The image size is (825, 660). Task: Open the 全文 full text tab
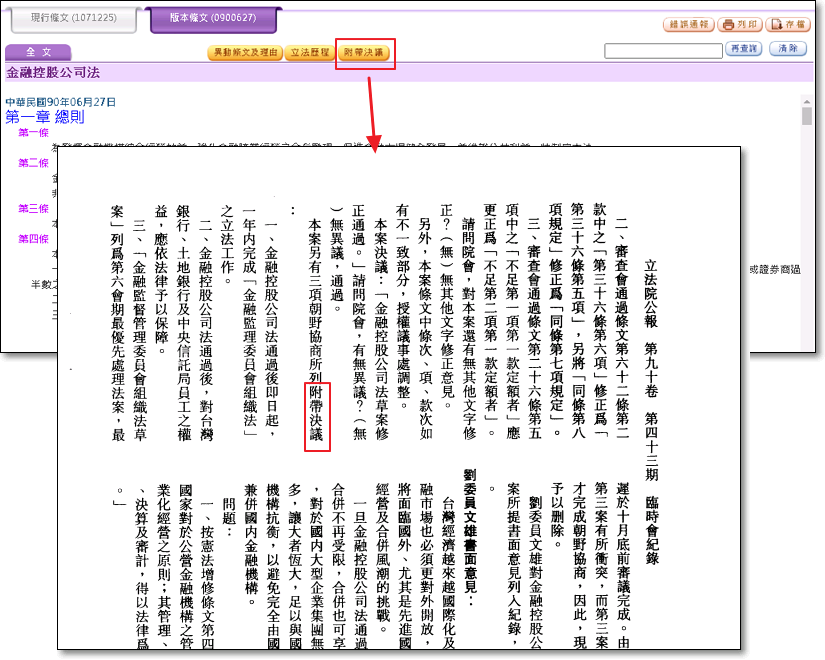(38, 52)
